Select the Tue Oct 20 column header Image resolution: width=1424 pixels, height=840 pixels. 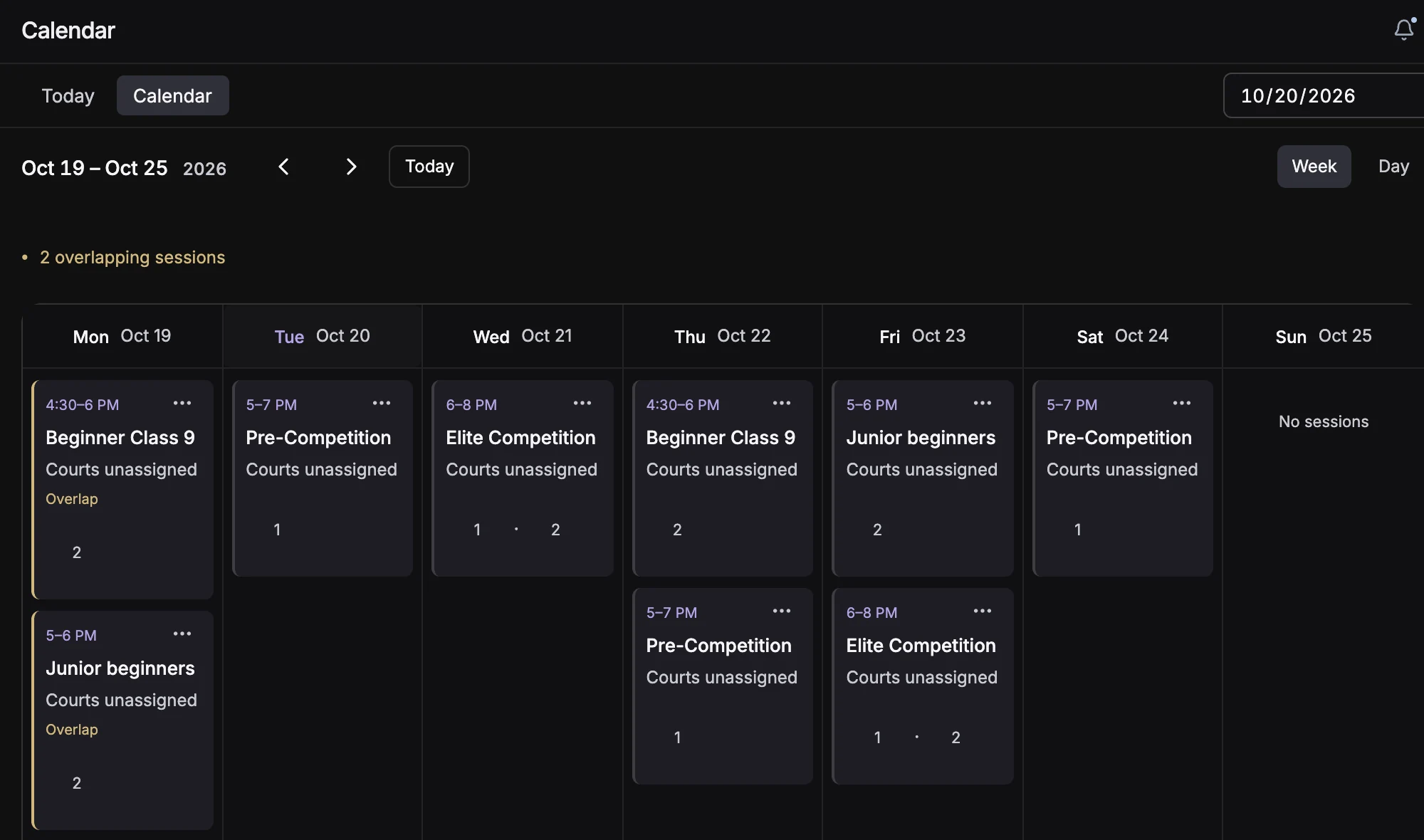(323, 336)
